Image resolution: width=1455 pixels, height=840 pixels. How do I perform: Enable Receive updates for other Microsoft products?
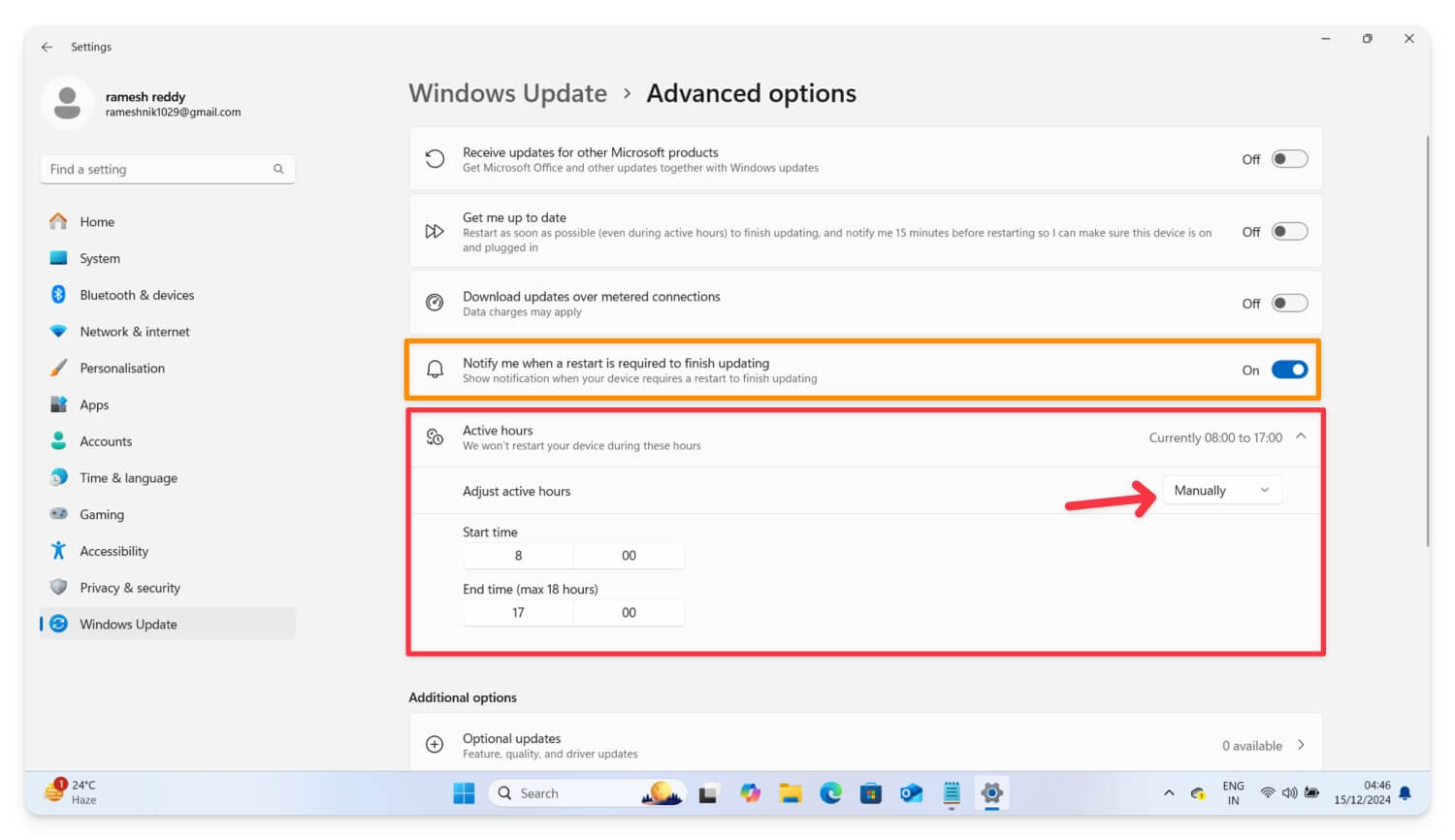coord(1289,158)
